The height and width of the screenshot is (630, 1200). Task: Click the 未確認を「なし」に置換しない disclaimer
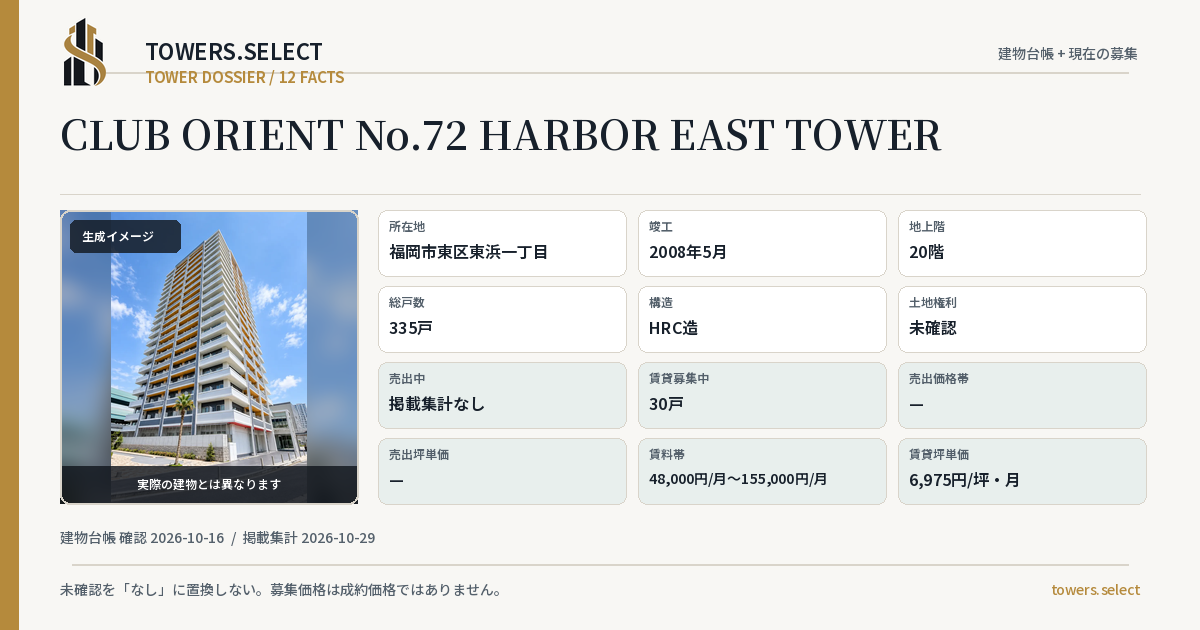point(281,590)
